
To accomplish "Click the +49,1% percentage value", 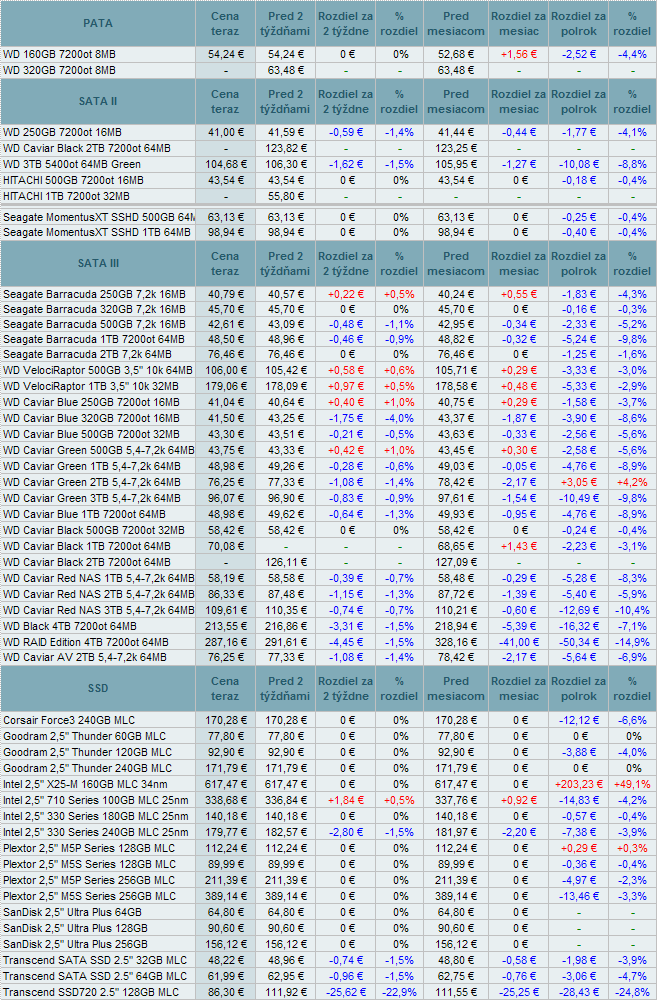I will tap(632, 784).
